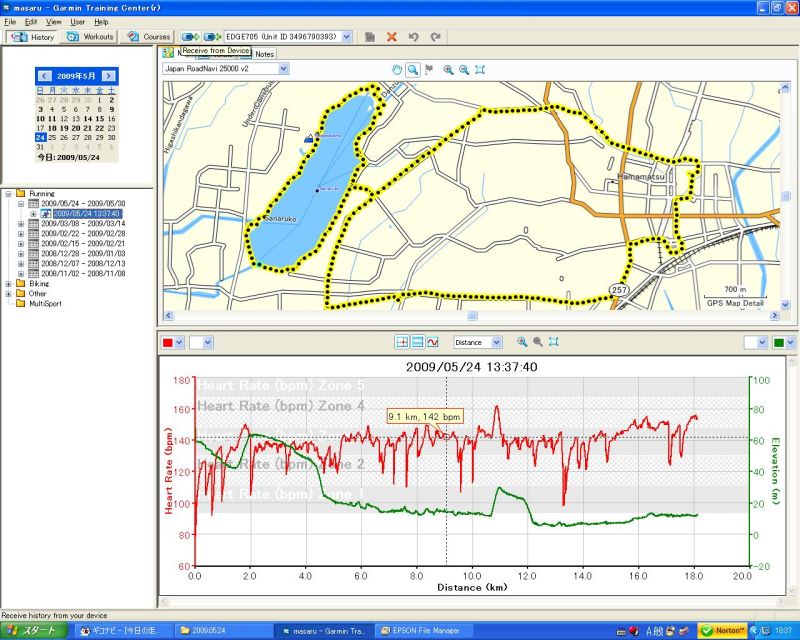Zoom out on the map
800x640 pixels.
click(x=464, y=70)
